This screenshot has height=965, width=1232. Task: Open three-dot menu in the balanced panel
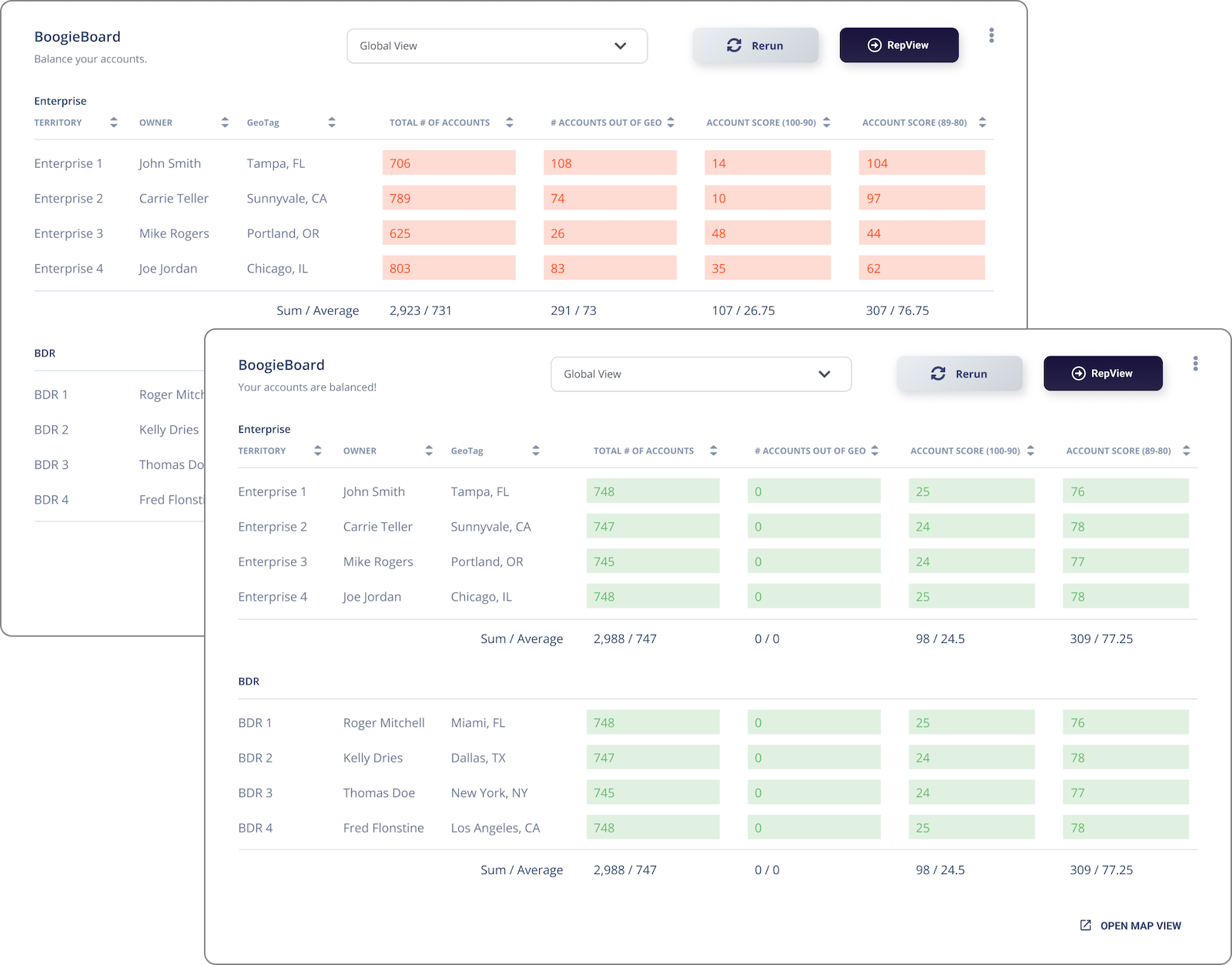pos(1195,364)
